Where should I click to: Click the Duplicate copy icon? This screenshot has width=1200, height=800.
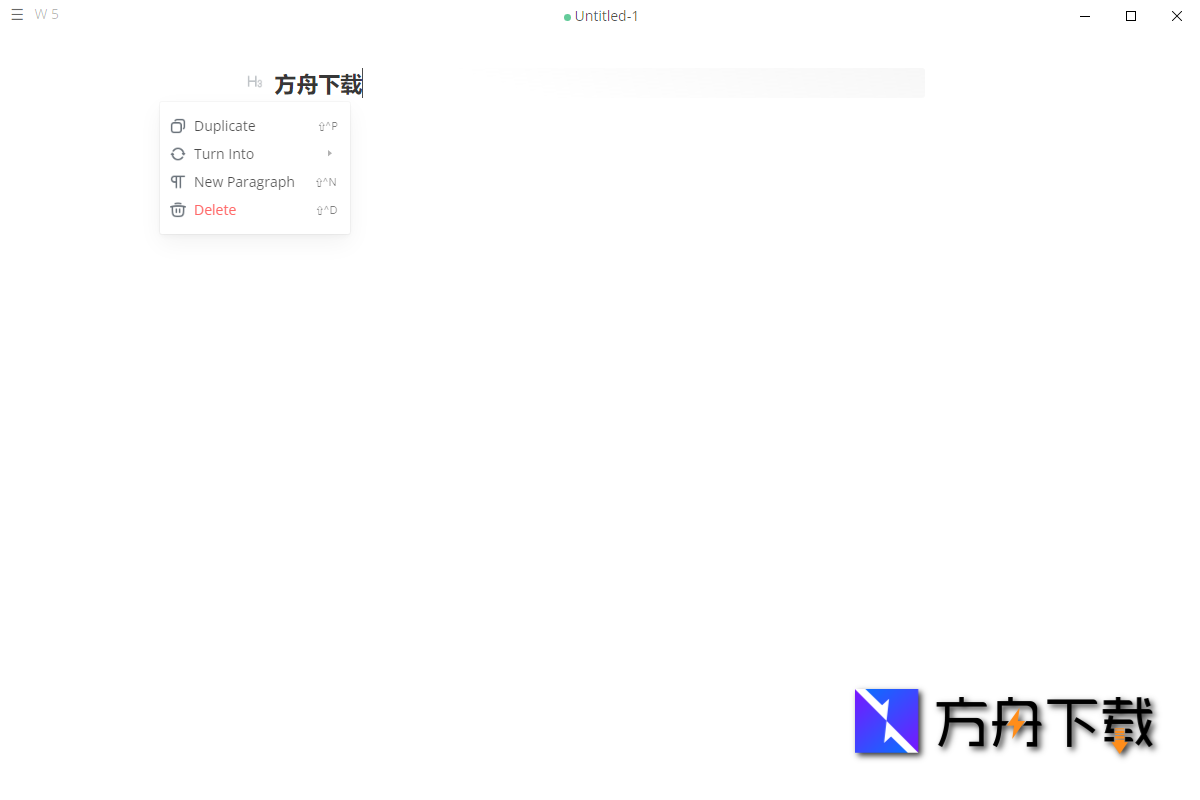pyautogui.click(x=177, y=125)
